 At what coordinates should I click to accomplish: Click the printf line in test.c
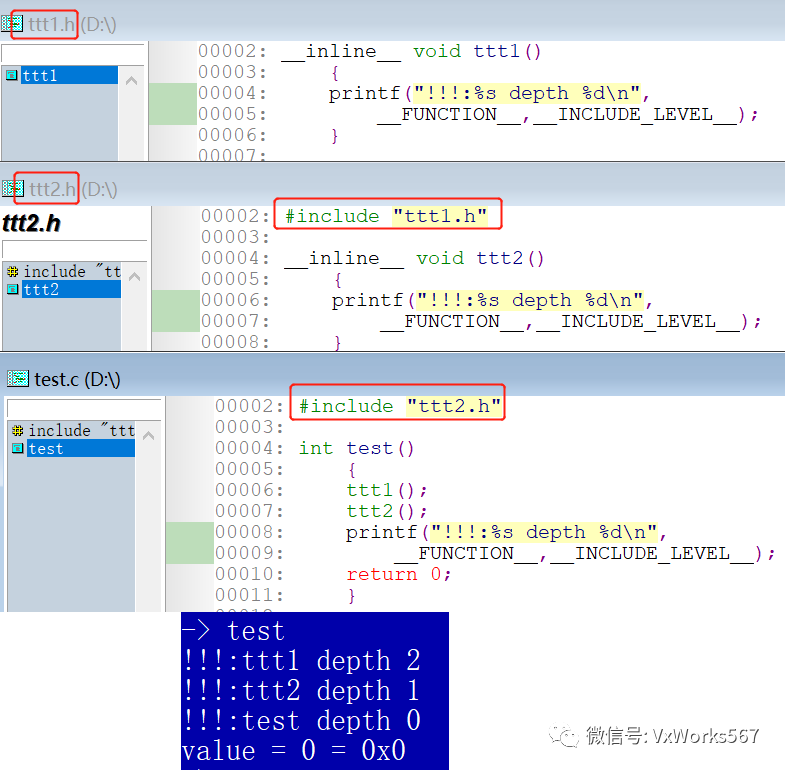click(506, 532)
